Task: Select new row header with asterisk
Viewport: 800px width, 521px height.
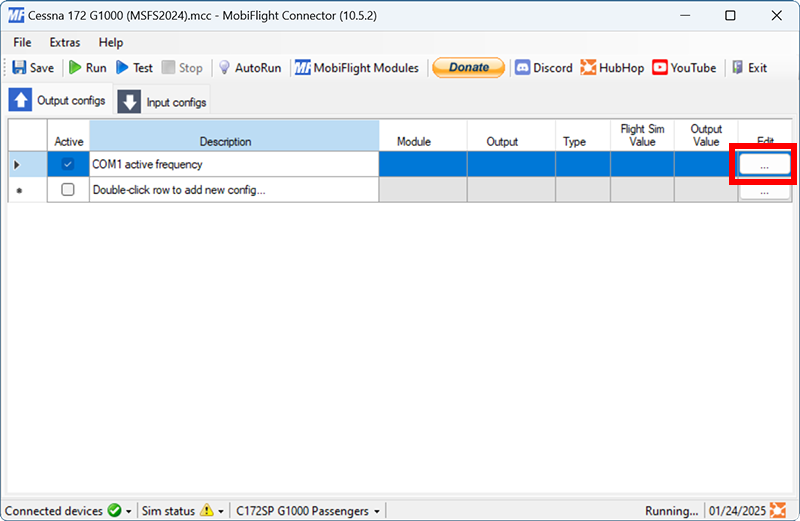Action: click(28, 189)
